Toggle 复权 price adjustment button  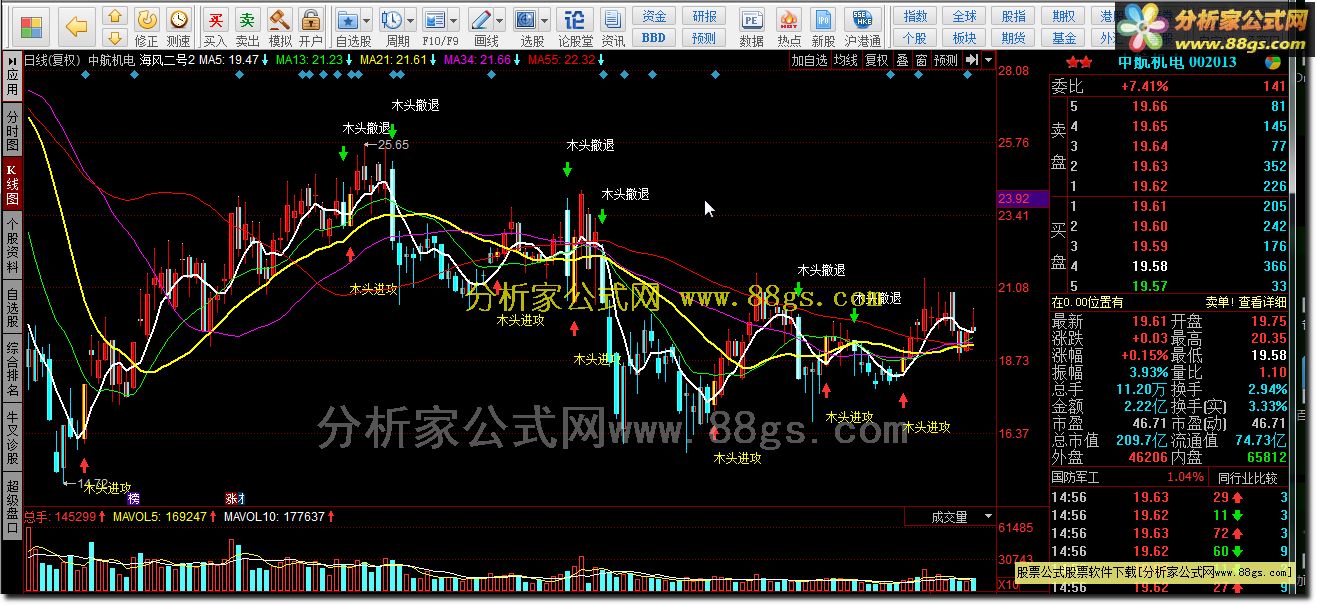click(x=877, y=60)
